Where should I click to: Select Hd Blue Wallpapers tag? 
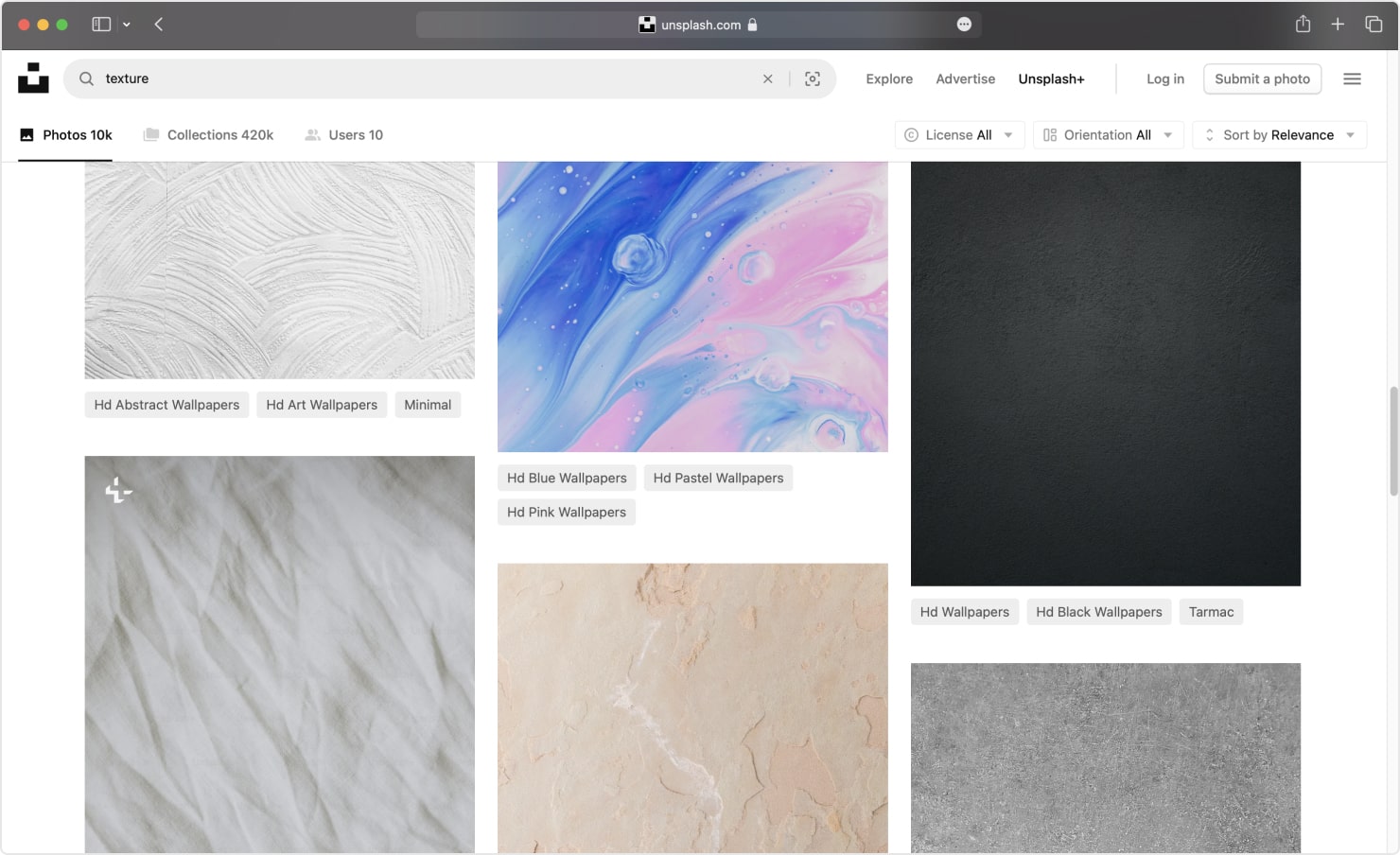pyautogui.click(x=567, y=479)
